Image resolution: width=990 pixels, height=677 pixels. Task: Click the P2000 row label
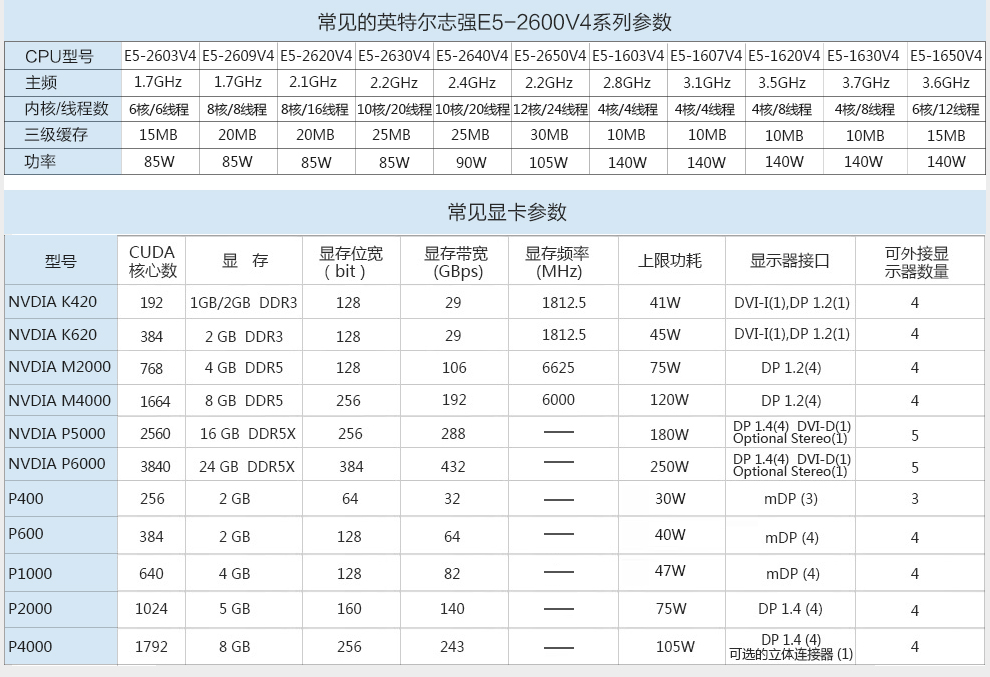[30, 609]
